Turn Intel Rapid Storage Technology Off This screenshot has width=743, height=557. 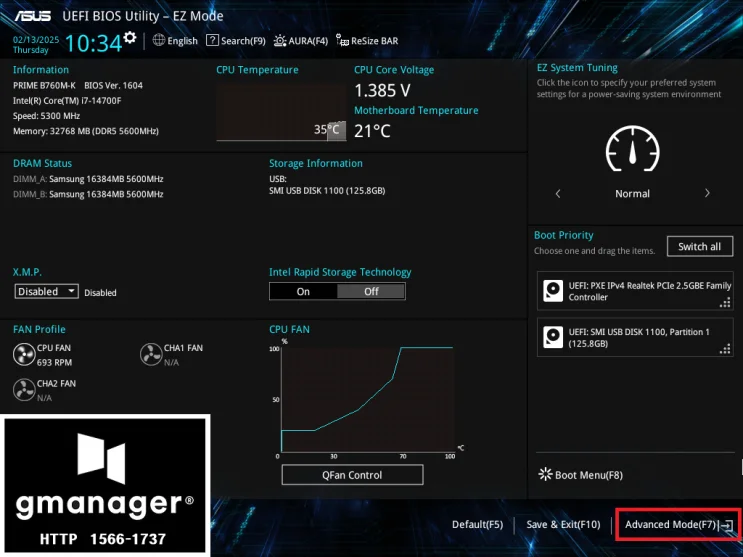(x=371, y=292)
